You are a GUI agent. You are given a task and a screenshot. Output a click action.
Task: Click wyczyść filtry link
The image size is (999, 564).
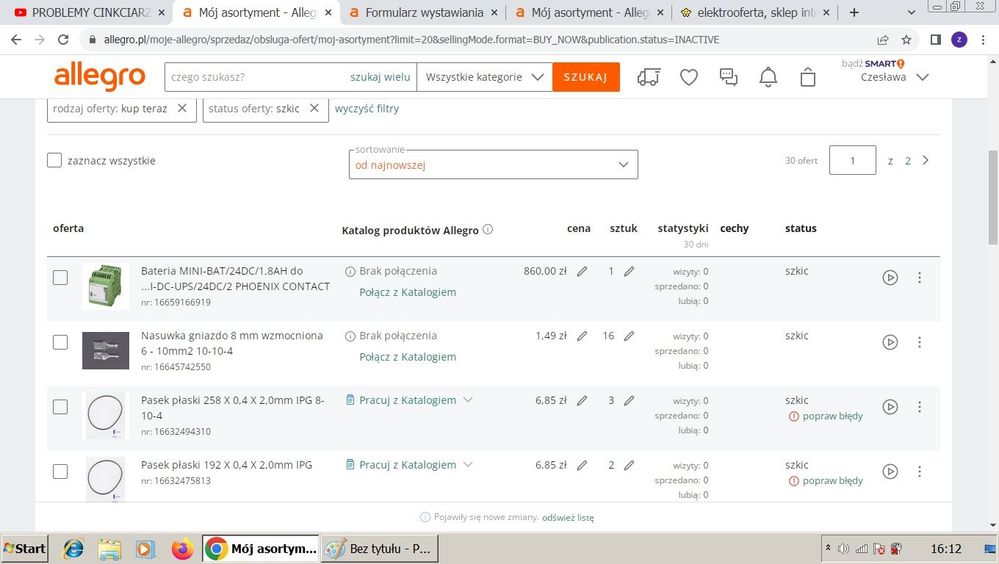(367, 108)
